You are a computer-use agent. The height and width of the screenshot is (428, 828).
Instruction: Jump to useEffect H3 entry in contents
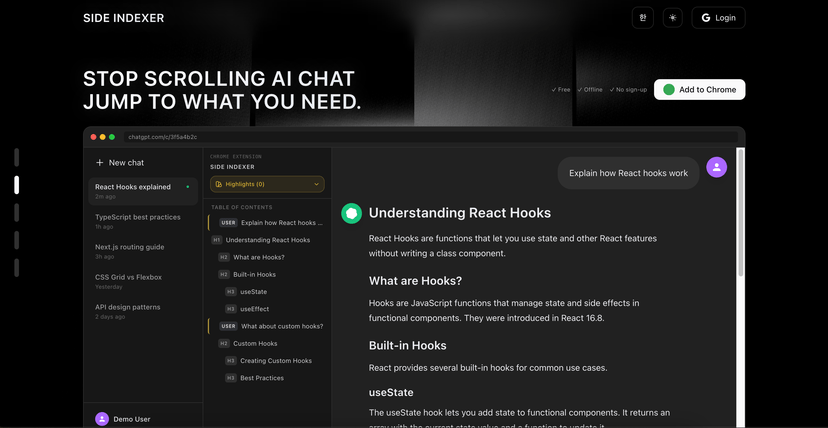254,309
